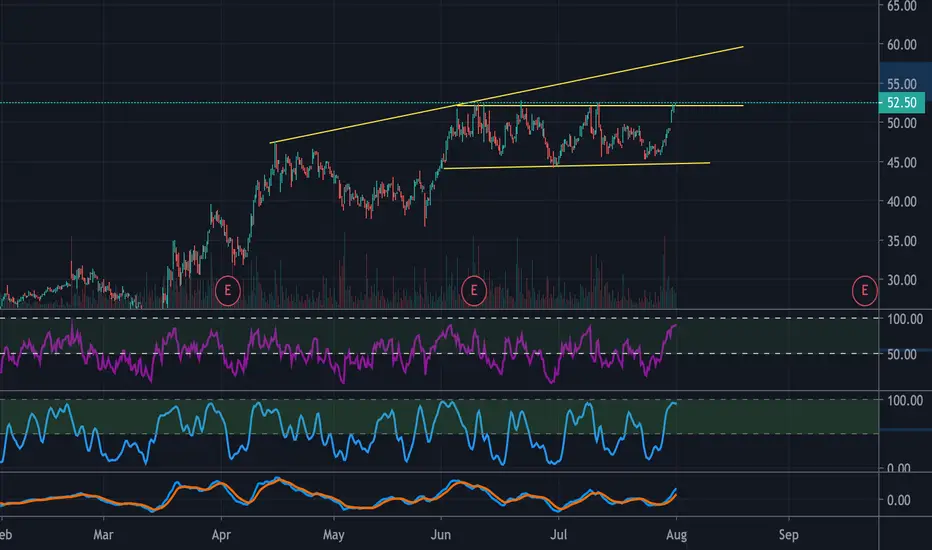The height and width of the screenshot is (550, 932).
Task: Click the 100.00 level on stochastic scale
Action: pyautogui.click(x=905, y=400)
